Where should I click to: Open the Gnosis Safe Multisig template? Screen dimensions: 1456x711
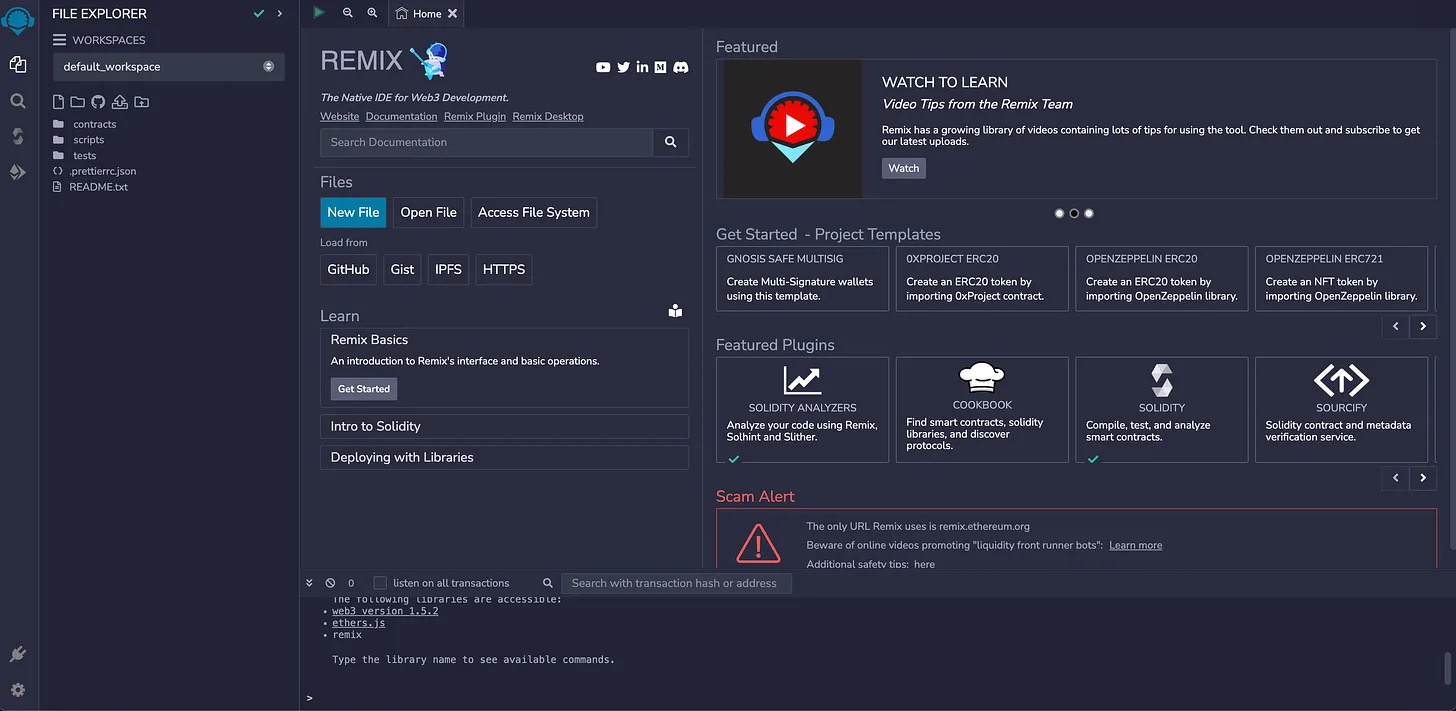802,279
